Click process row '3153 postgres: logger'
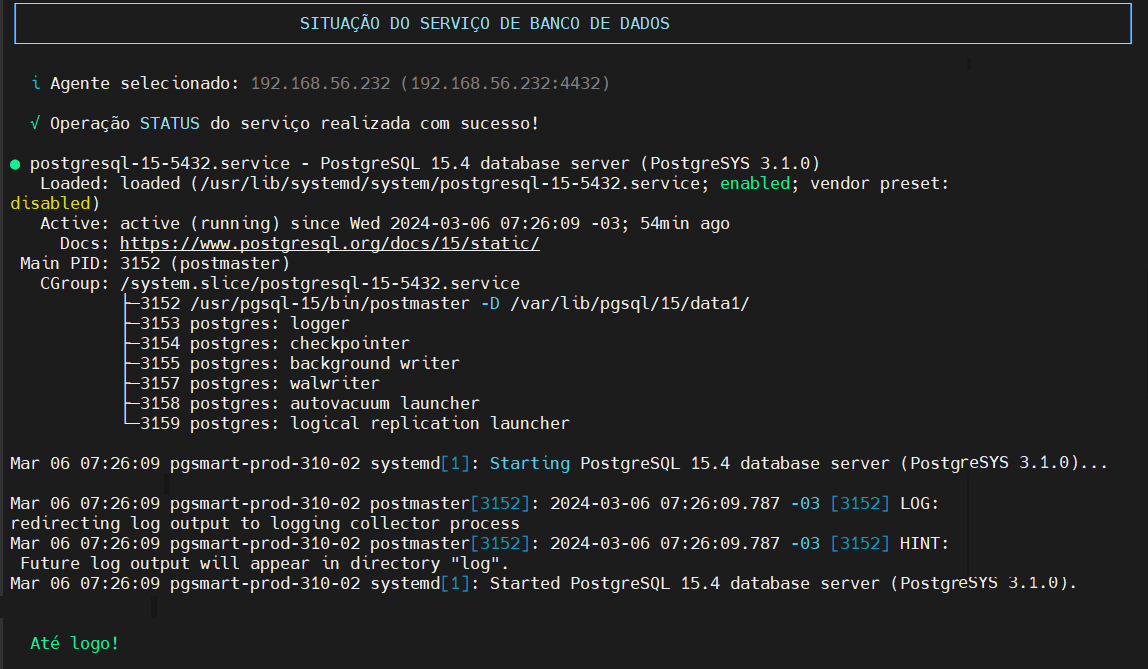The image size is (1148, 669). [x=245, y=324]
